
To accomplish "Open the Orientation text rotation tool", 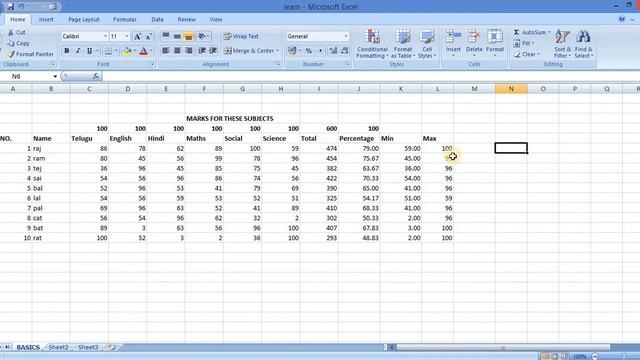I will click(203, 36).
